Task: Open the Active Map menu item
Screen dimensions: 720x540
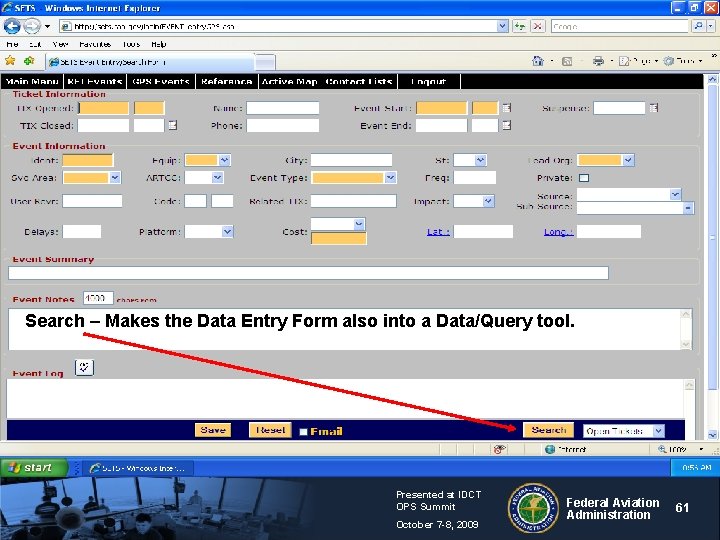Action: coord(289,81)
